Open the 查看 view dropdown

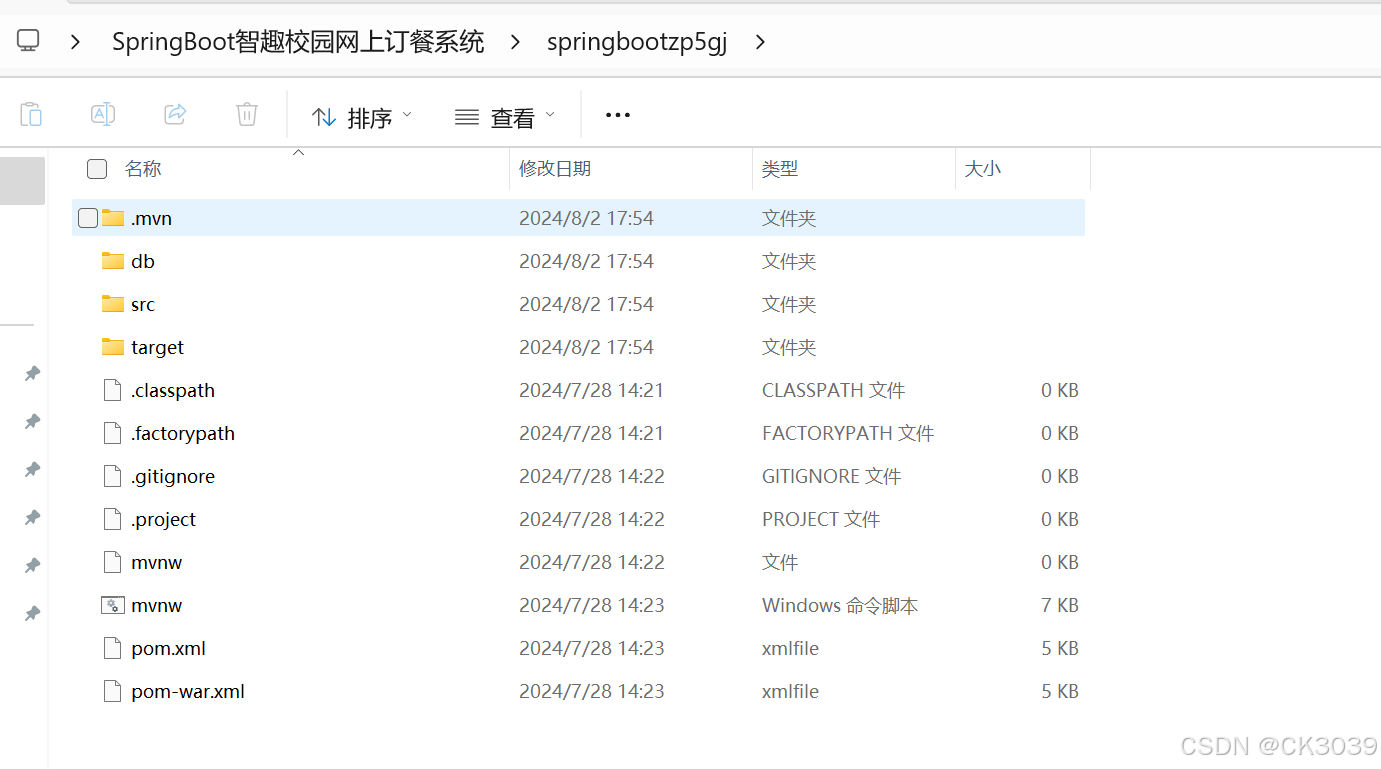point(504,117)
